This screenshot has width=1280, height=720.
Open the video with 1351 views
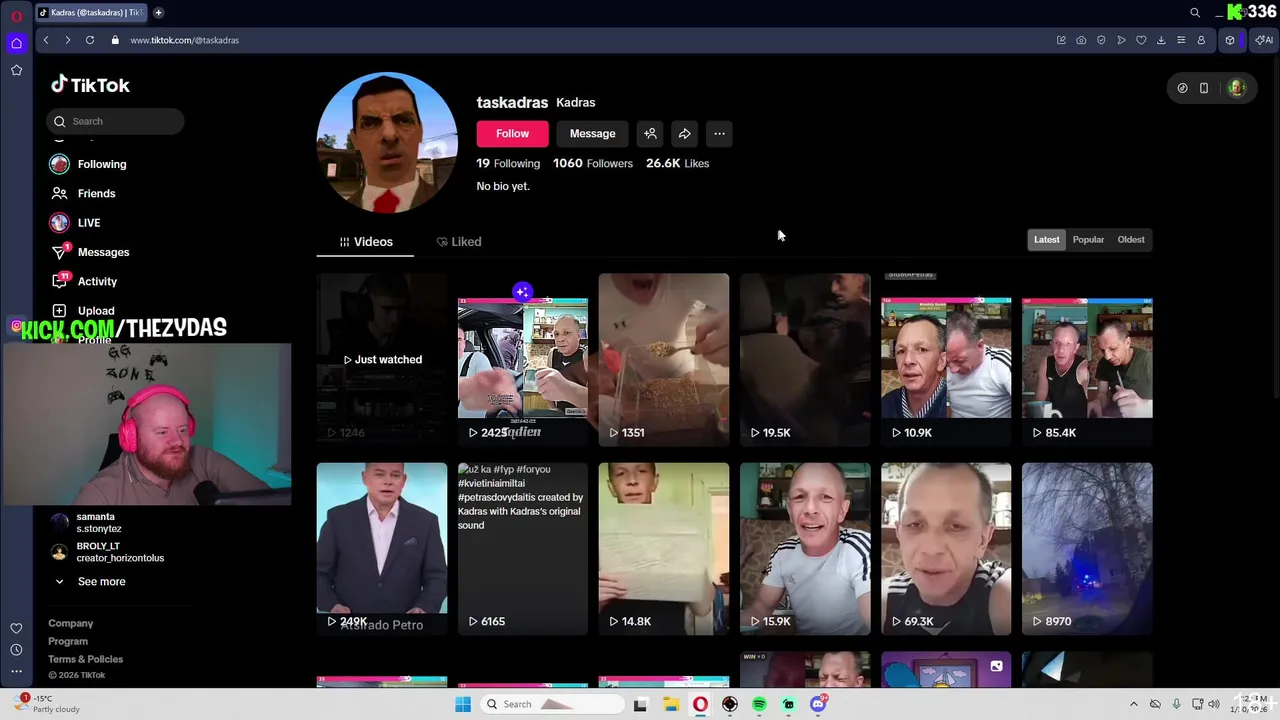point(664,360)
